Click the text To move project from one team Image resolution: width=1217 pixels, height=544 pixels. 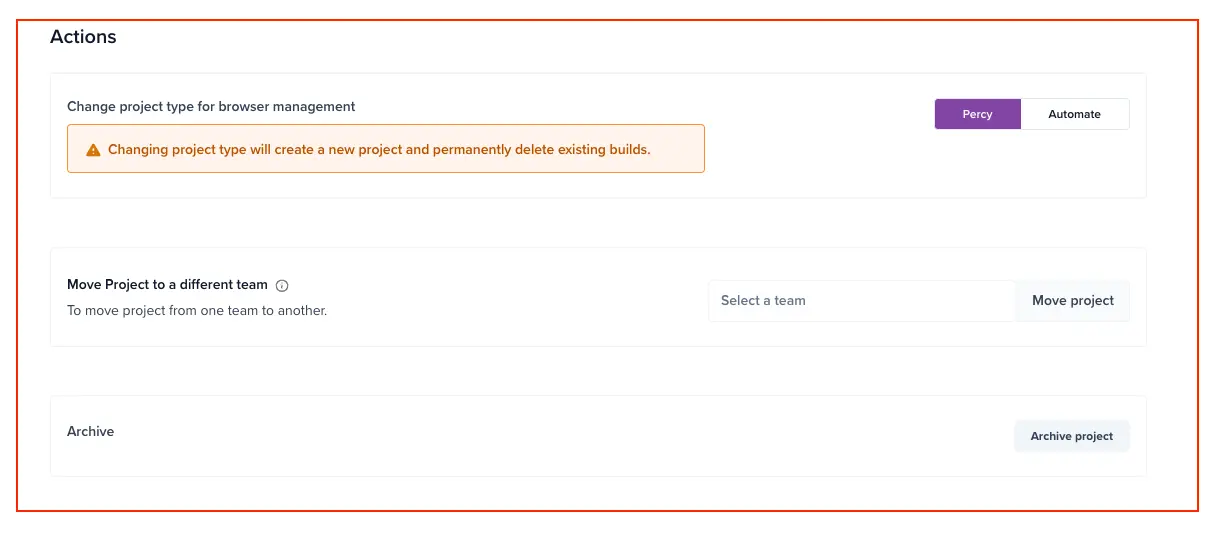coord(197,311)
